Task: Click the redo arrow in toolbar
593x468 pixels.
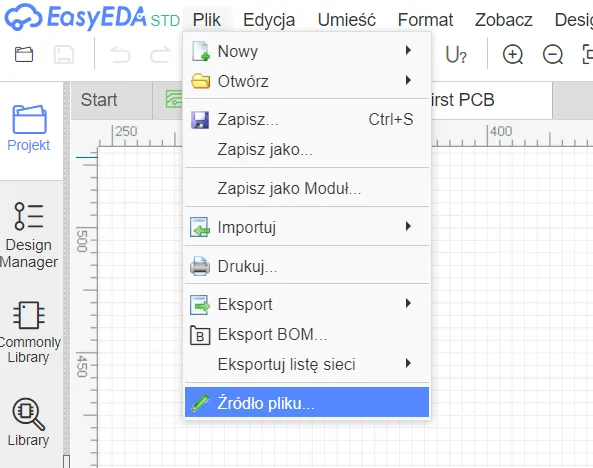Action: point(160,55)
